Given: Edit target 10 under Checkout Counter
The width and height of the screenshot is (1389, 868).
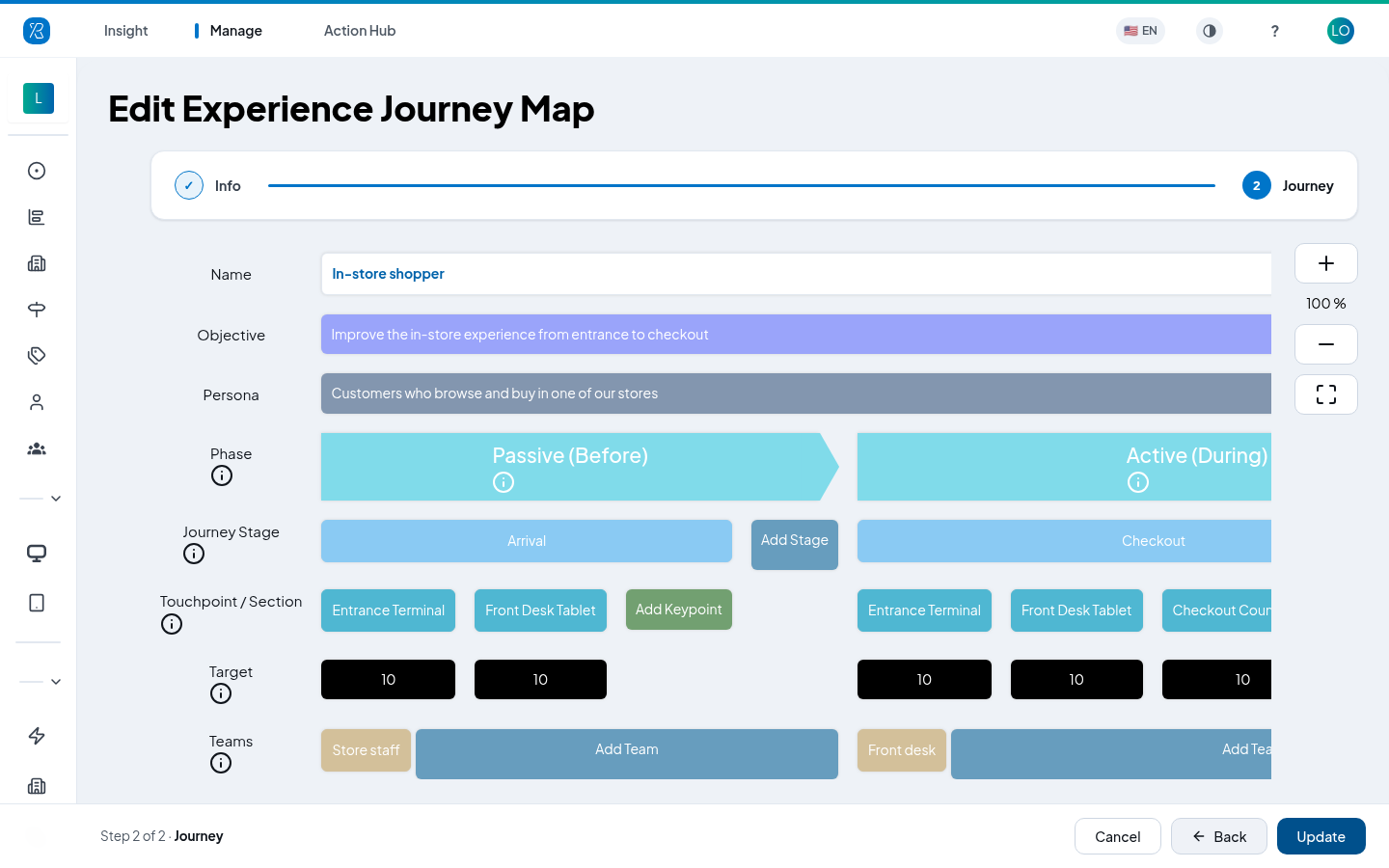Looking at the screenshot, I should click(1217, 680).
